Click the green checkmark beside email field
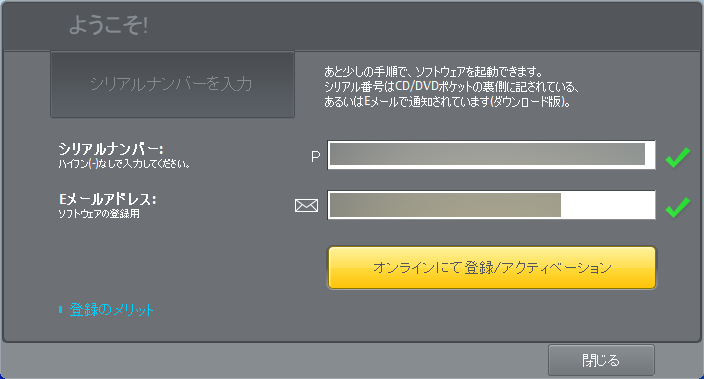 678,207
